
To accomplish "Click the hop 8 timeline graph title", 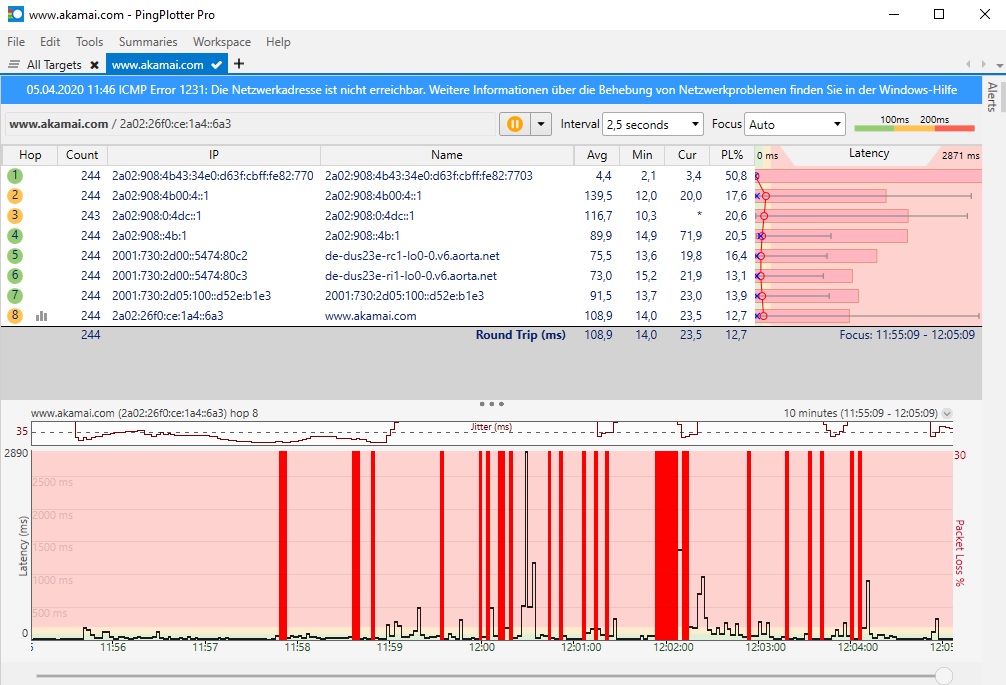I will (144, 413).
